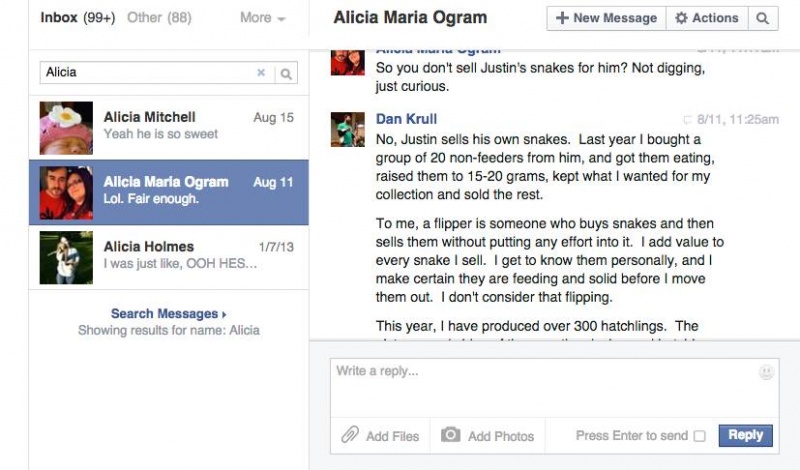Click the magnifier icon in conversation header
800x470 pixels.
tap(763, 18)
